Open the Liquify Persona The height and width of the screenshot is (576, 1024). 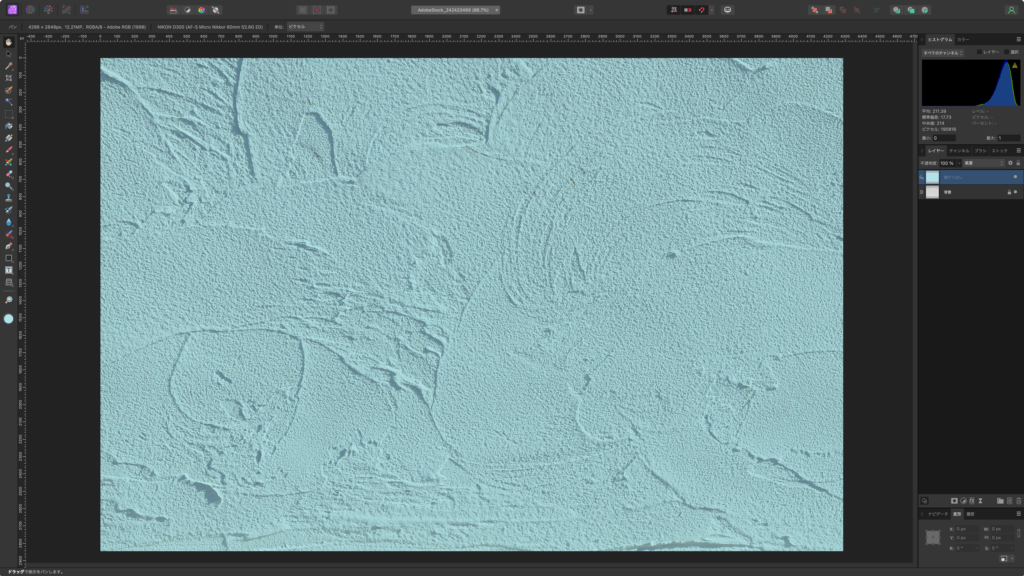(x=30, y=9)
